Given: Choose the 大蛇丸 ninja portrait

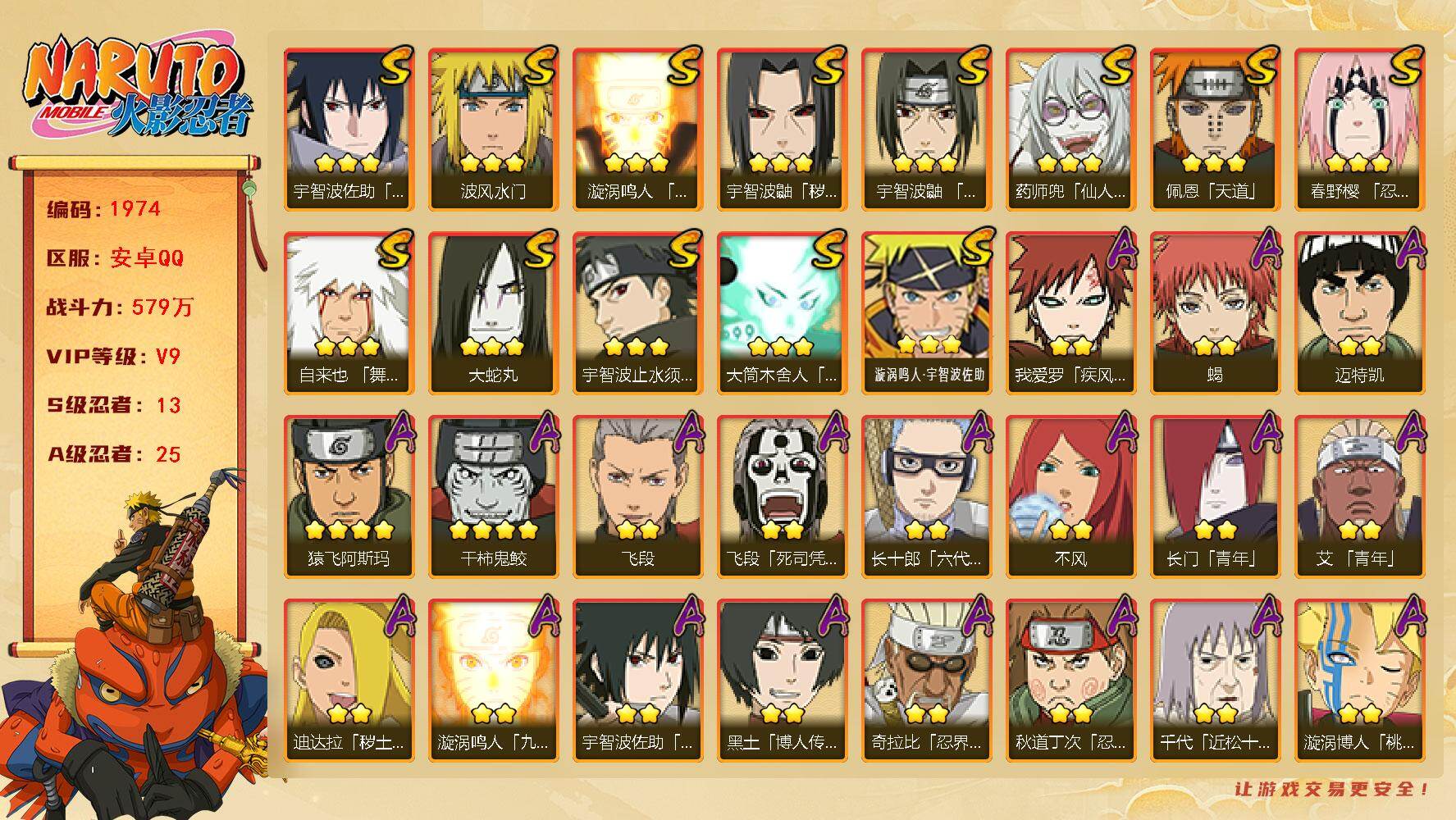Looking at the screenshot, I should point(493,313).
